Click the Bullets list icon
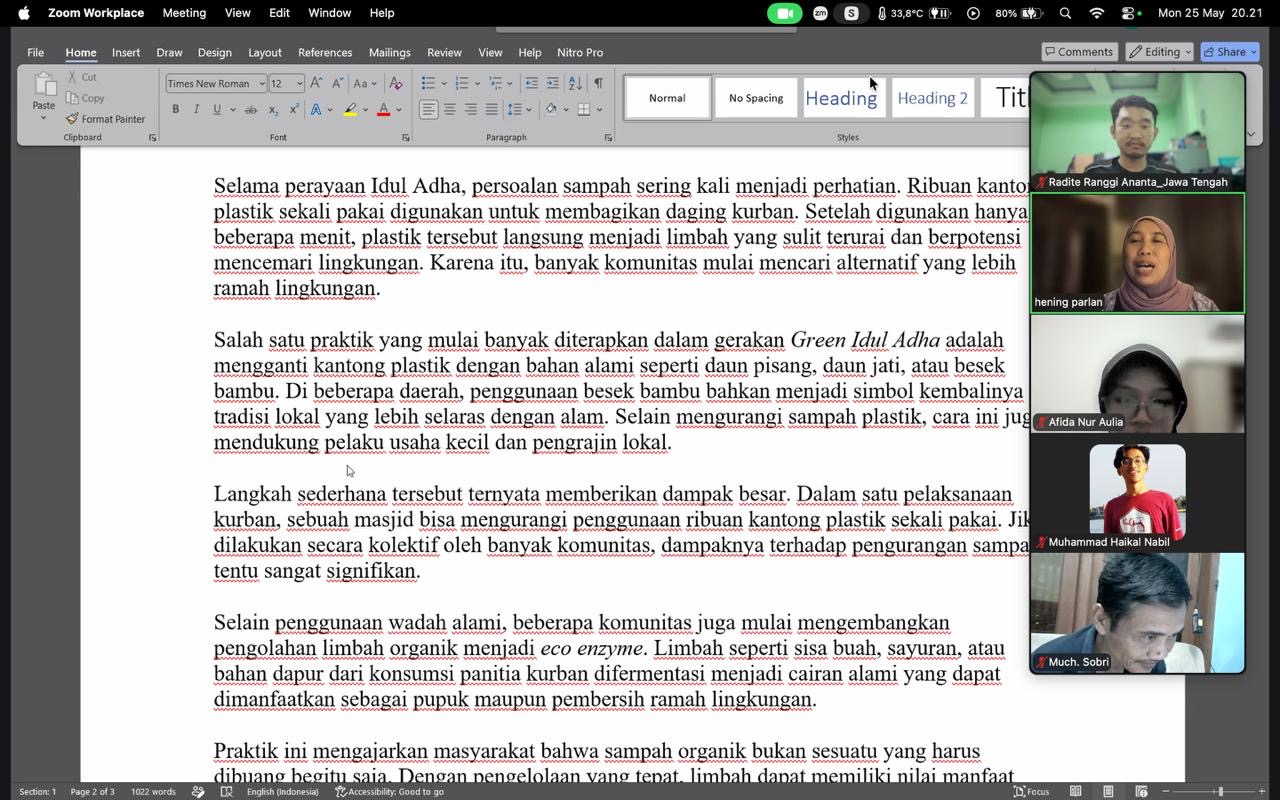Viewport: 1280px width, 800px height. pyautogui.click(x=428, y=83)
